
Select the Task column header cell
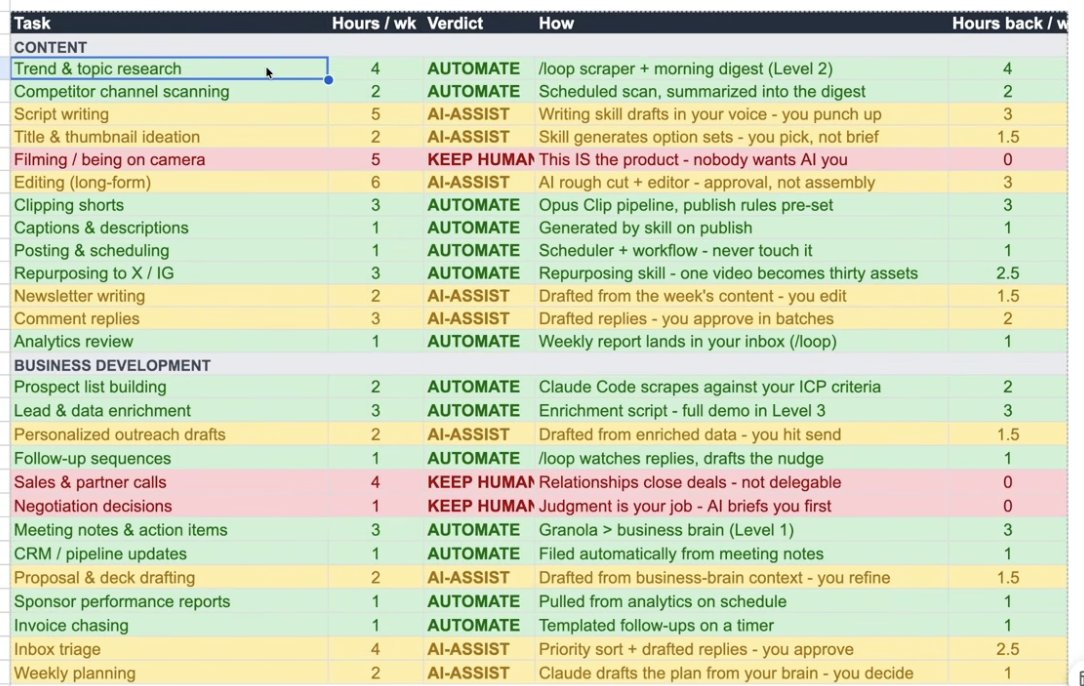pyautogui.click(x=169, y=24)
